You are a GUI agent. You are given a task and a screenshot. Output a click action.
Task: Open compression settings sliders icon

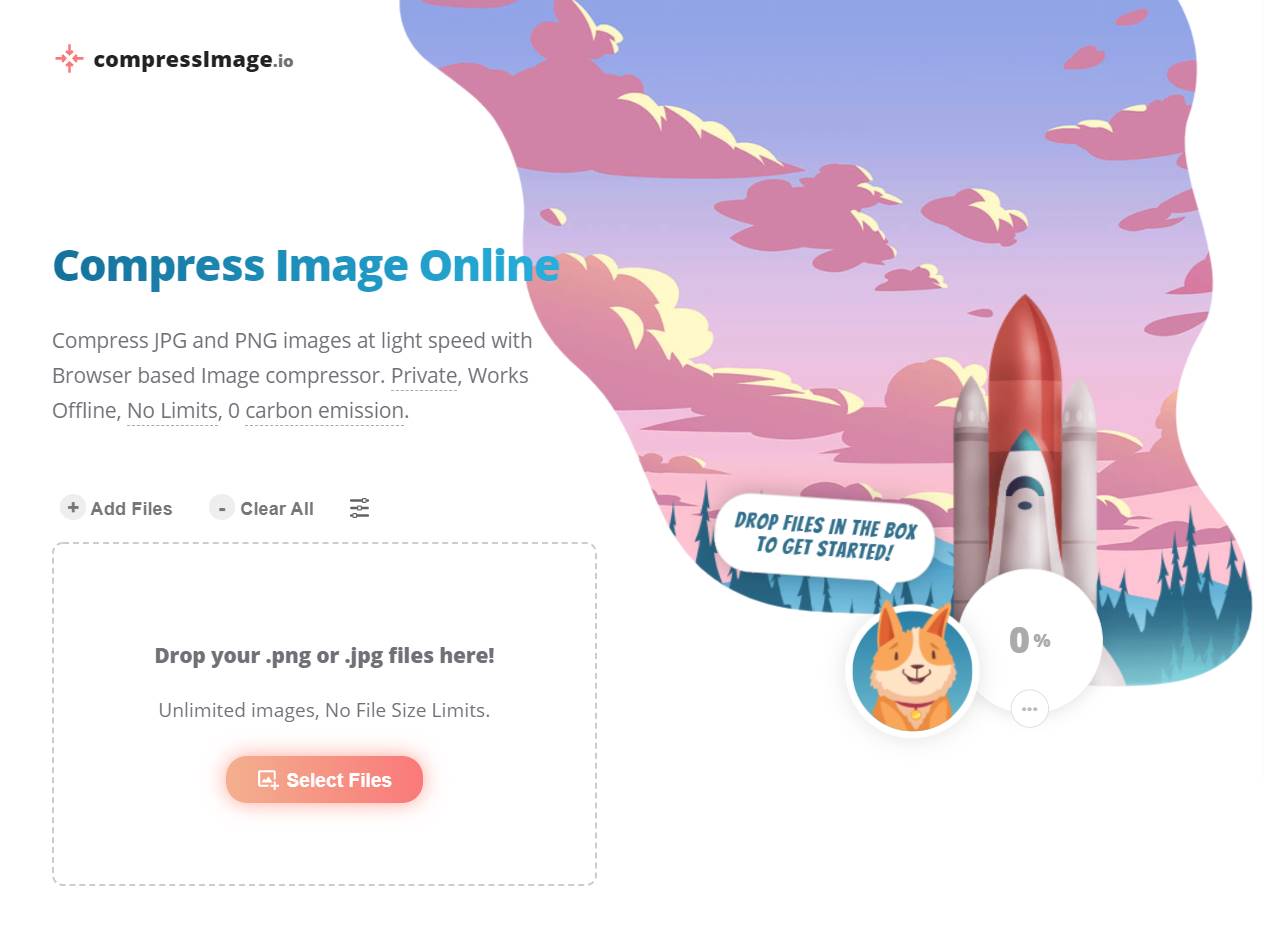click(360, 508)
